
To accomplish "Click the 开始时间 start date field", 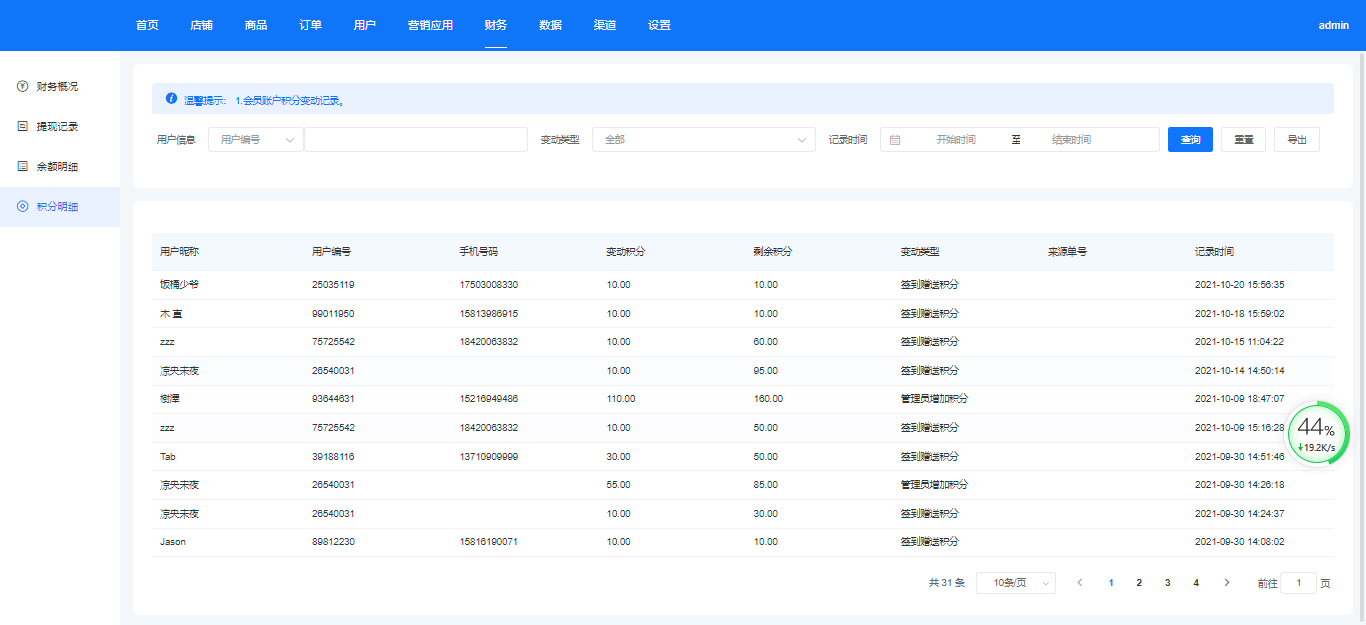I will point(955,140).
